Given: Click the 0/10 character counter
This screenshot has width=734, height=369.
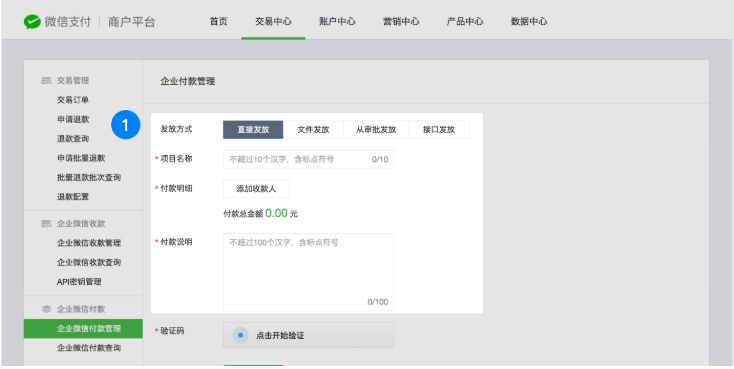Looking at the screenshot, I should pos(380,159).
